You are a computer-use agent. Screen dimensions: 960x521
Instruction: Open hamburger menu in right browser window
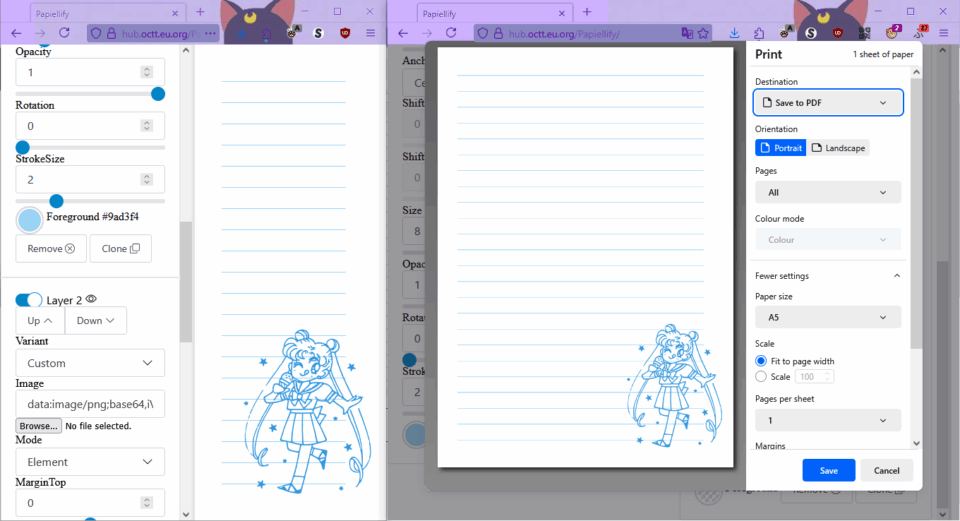(x=943, y=33)
